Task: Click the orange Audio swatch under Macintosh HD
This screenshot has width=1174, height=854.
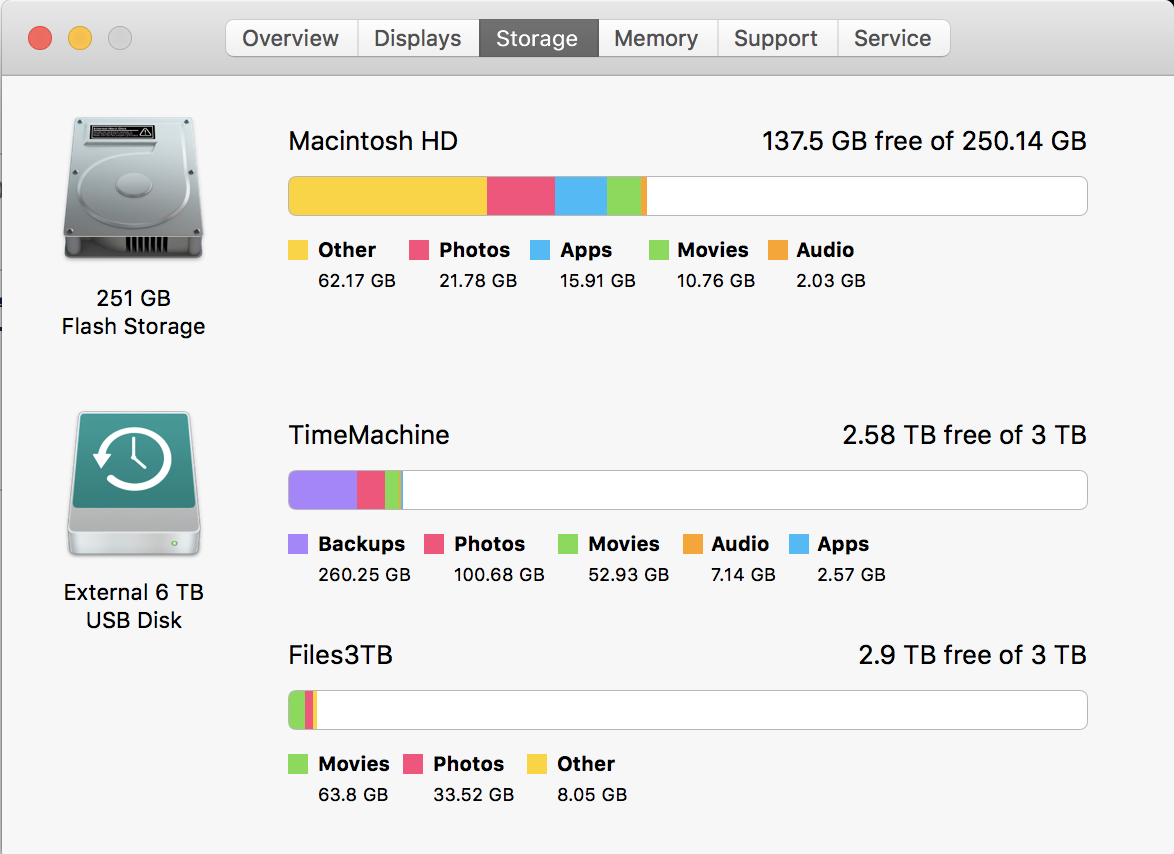Action: 778,250
